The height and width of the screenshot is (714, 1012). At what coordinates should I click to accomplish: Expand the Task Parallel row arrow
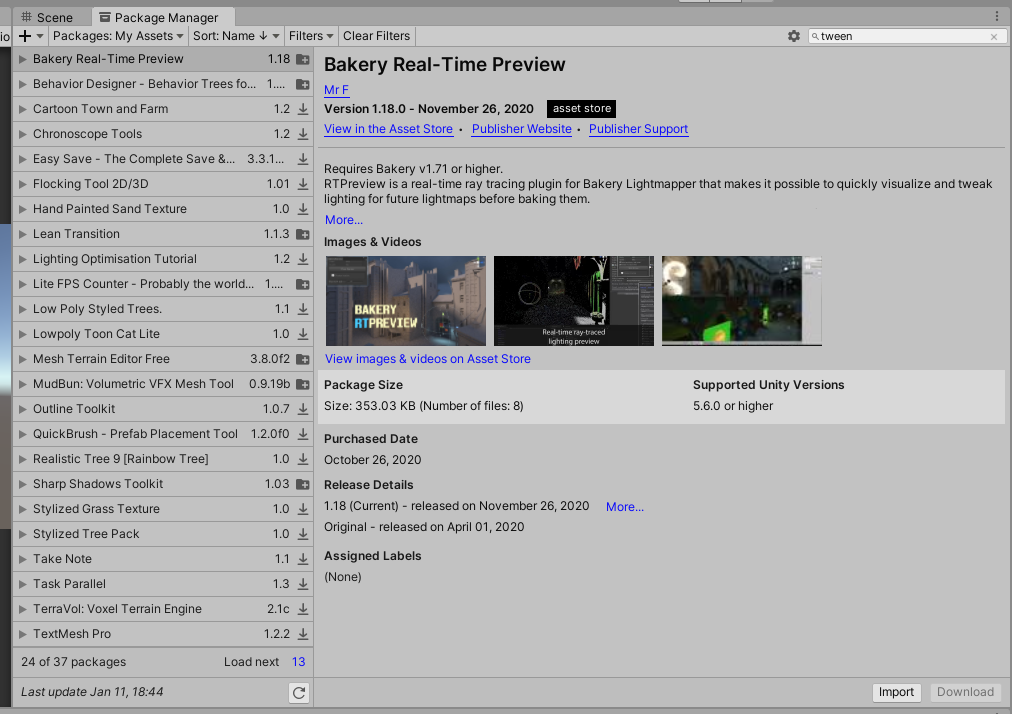23,584
